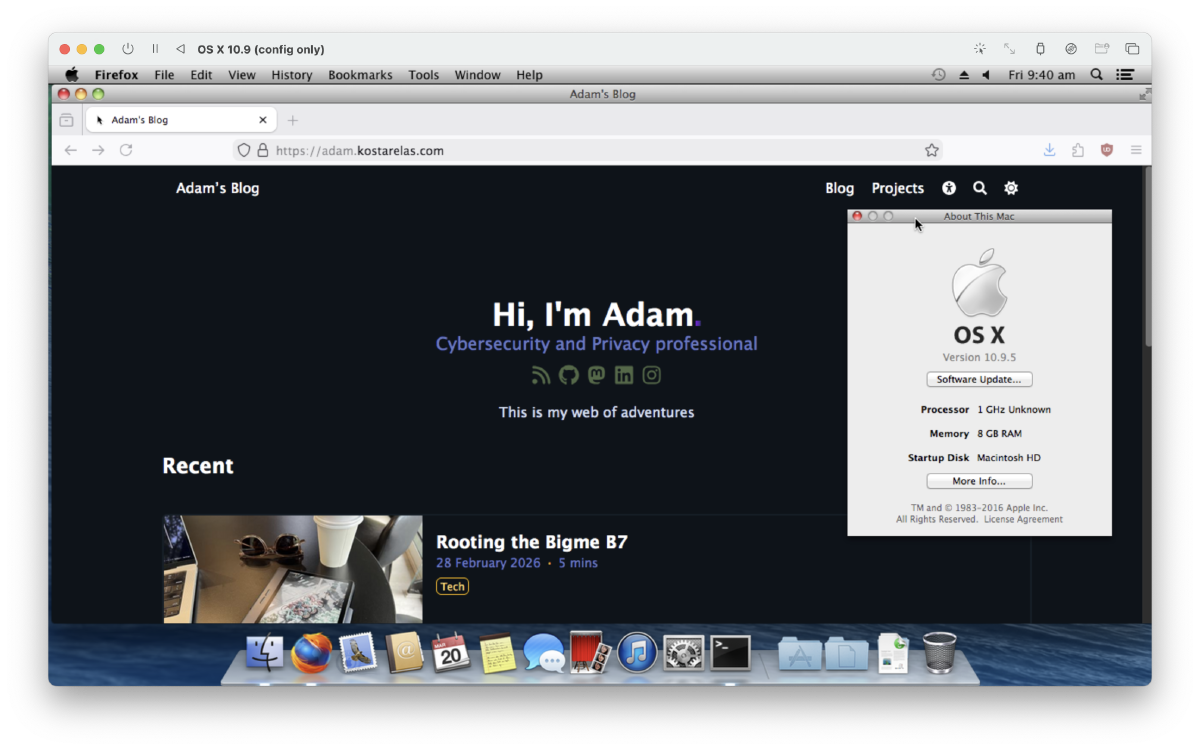Open the LinkedIn profile icon

tap(624, 375)
